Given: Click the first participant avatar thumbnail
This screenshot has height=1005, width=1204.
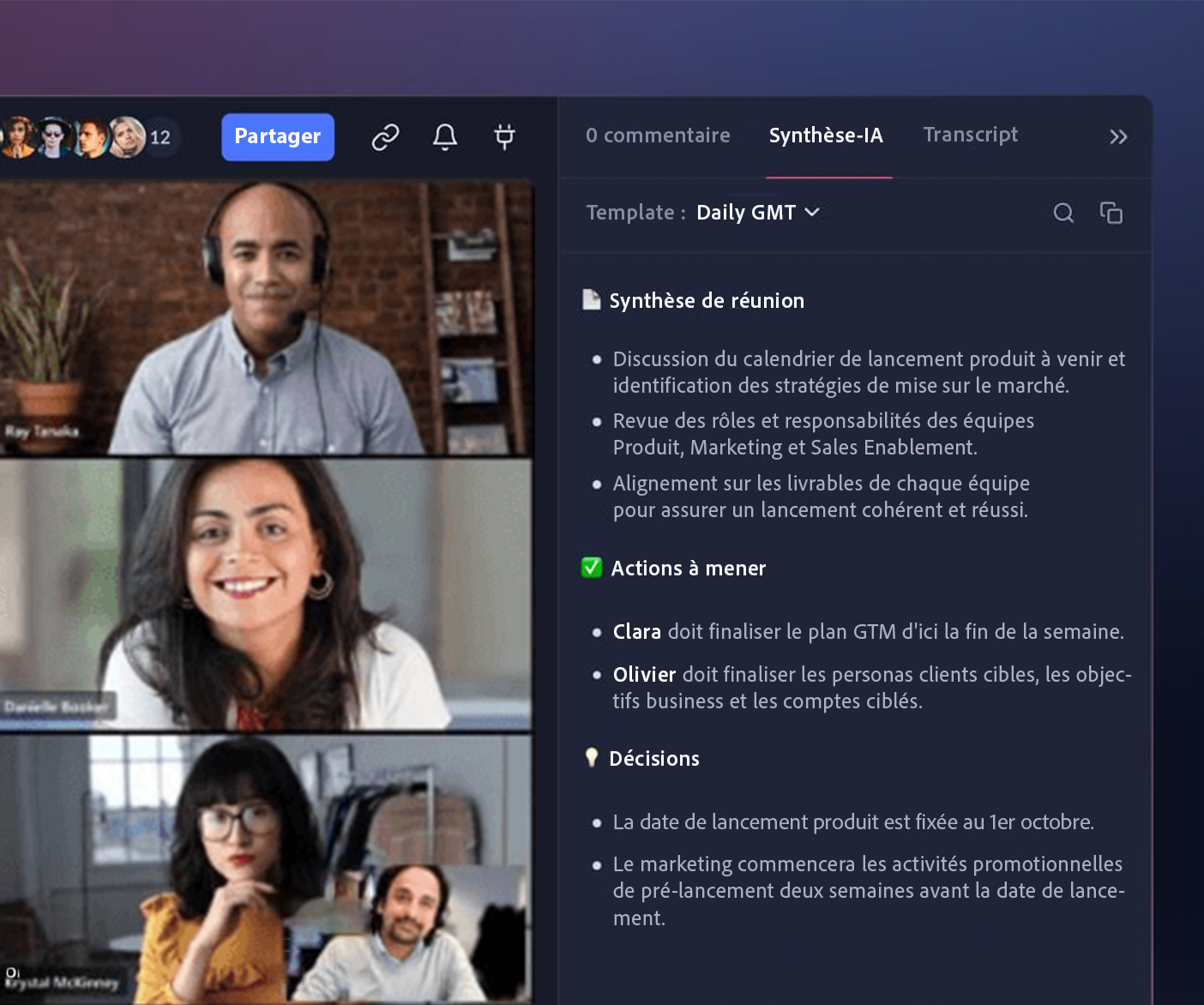Looking at the screenshot, I should point(19,136).
